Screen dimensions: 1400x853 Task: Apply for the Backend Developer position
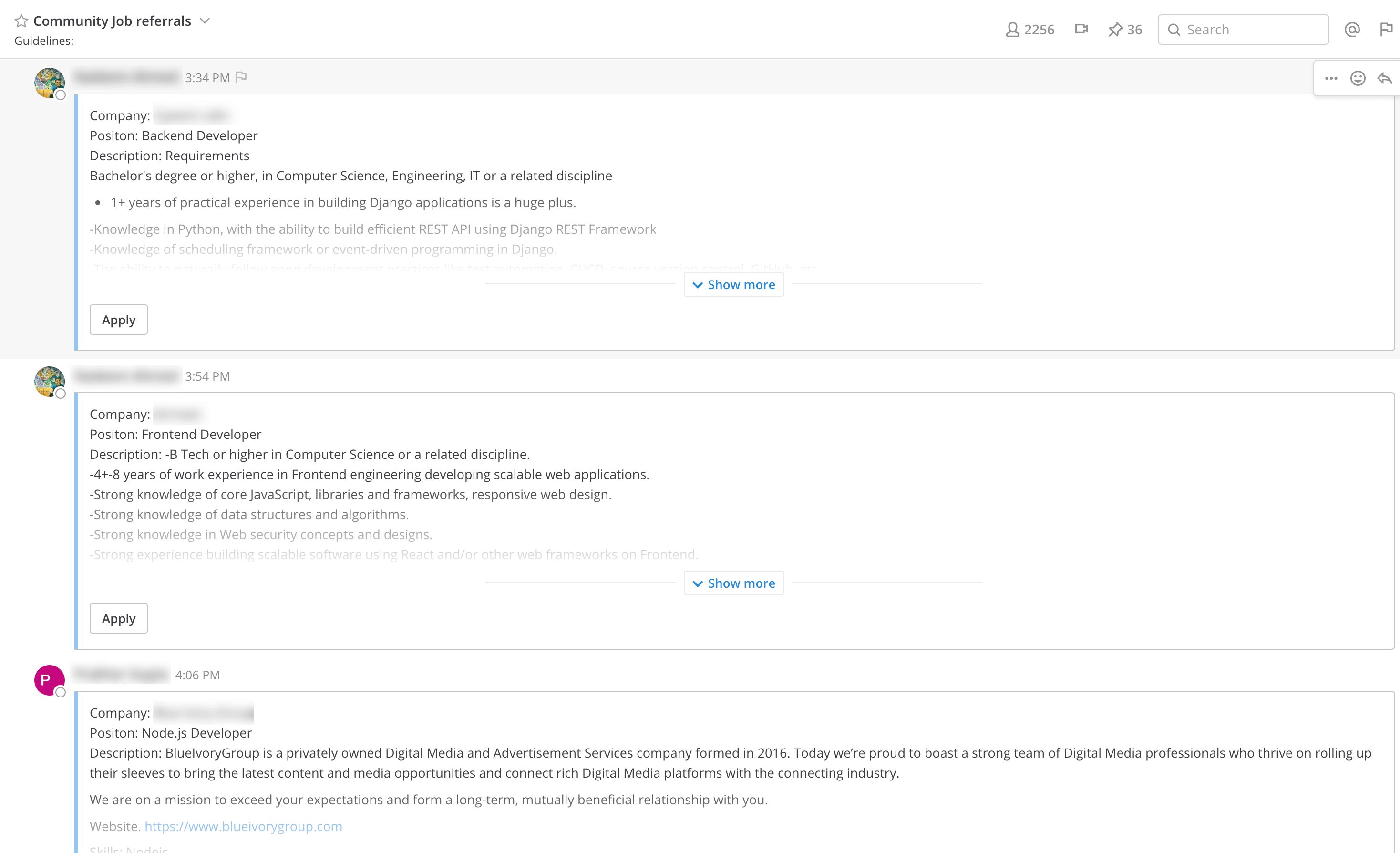(118, 320)
